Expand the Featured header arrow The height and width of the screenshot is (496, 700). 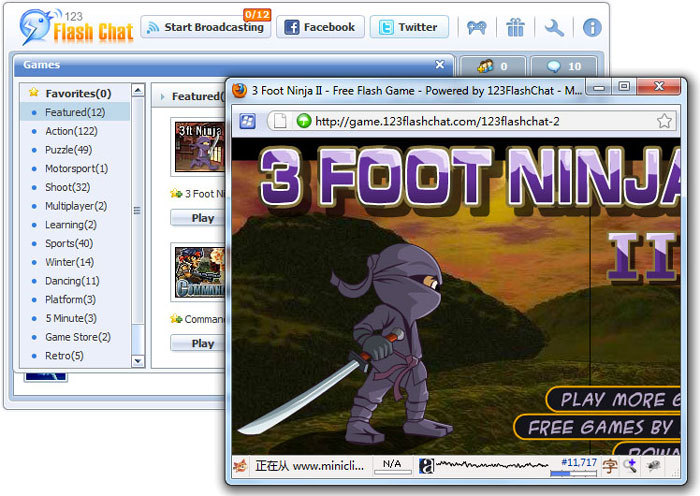click(162, 96)
